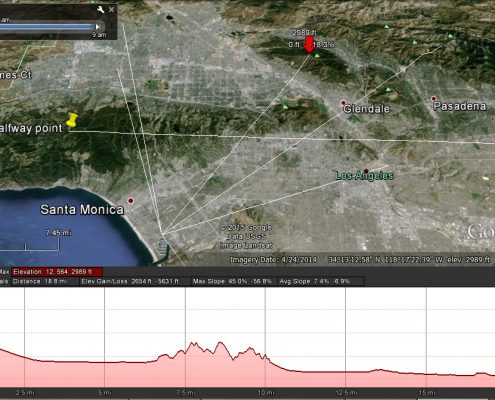
Task: Click the Los Angeles city dot marker
Action: coord(366,171)
